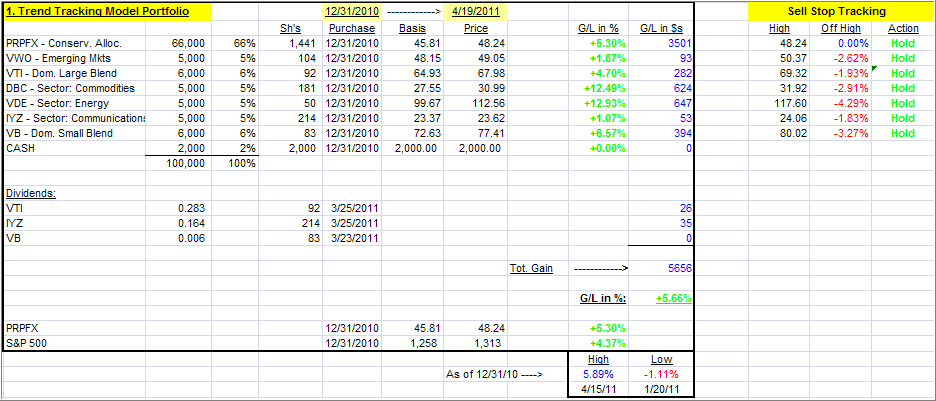Click the 99.67 basis cell

pos(412,103)
